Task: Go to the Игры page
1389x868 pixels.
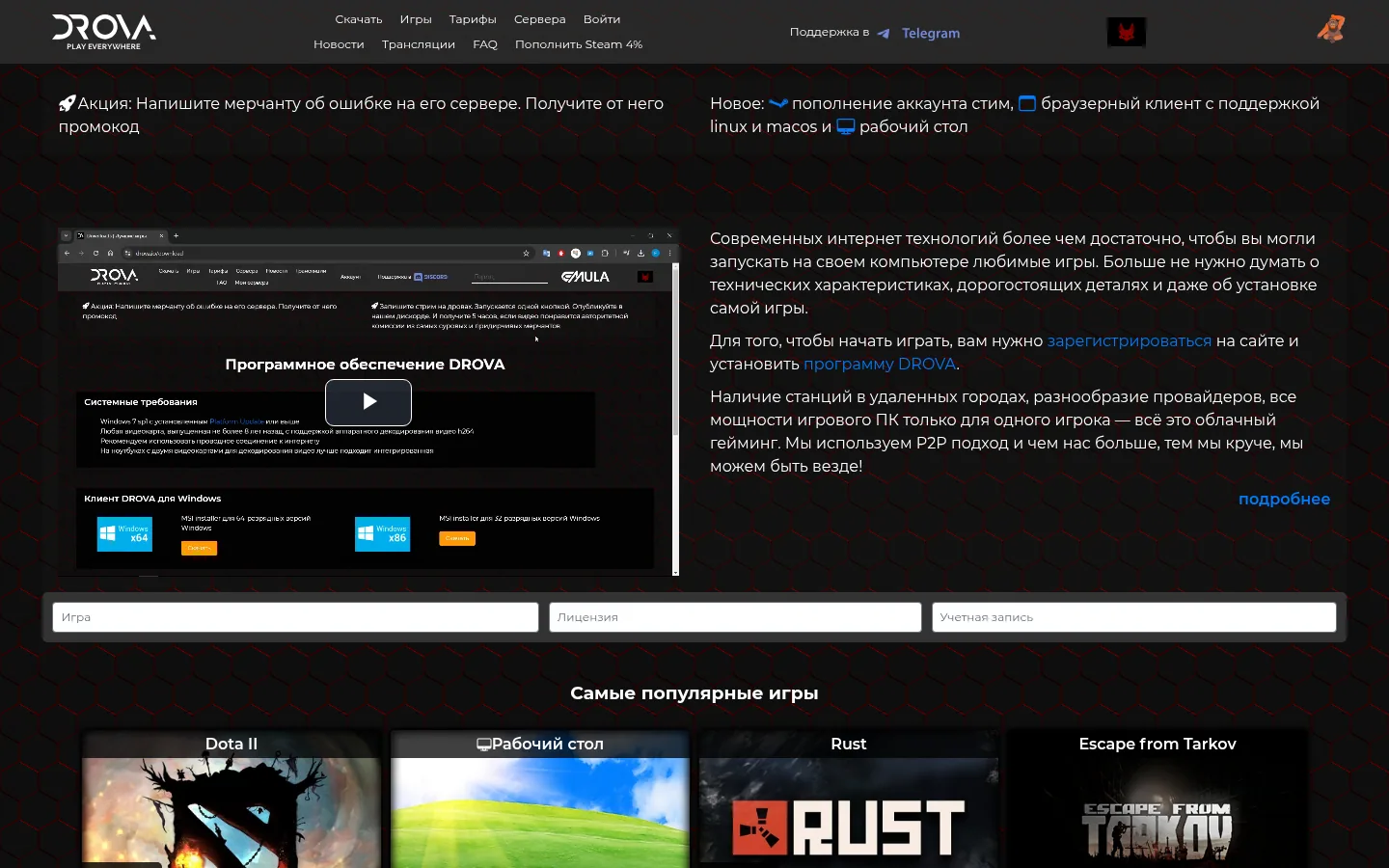Action: coord(416,19)
